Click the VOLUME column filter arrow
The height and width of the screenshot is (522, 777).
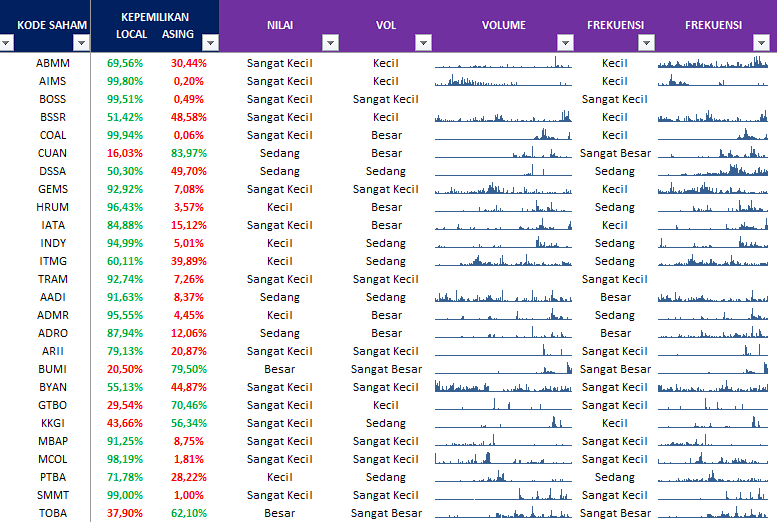click(565, 43)
